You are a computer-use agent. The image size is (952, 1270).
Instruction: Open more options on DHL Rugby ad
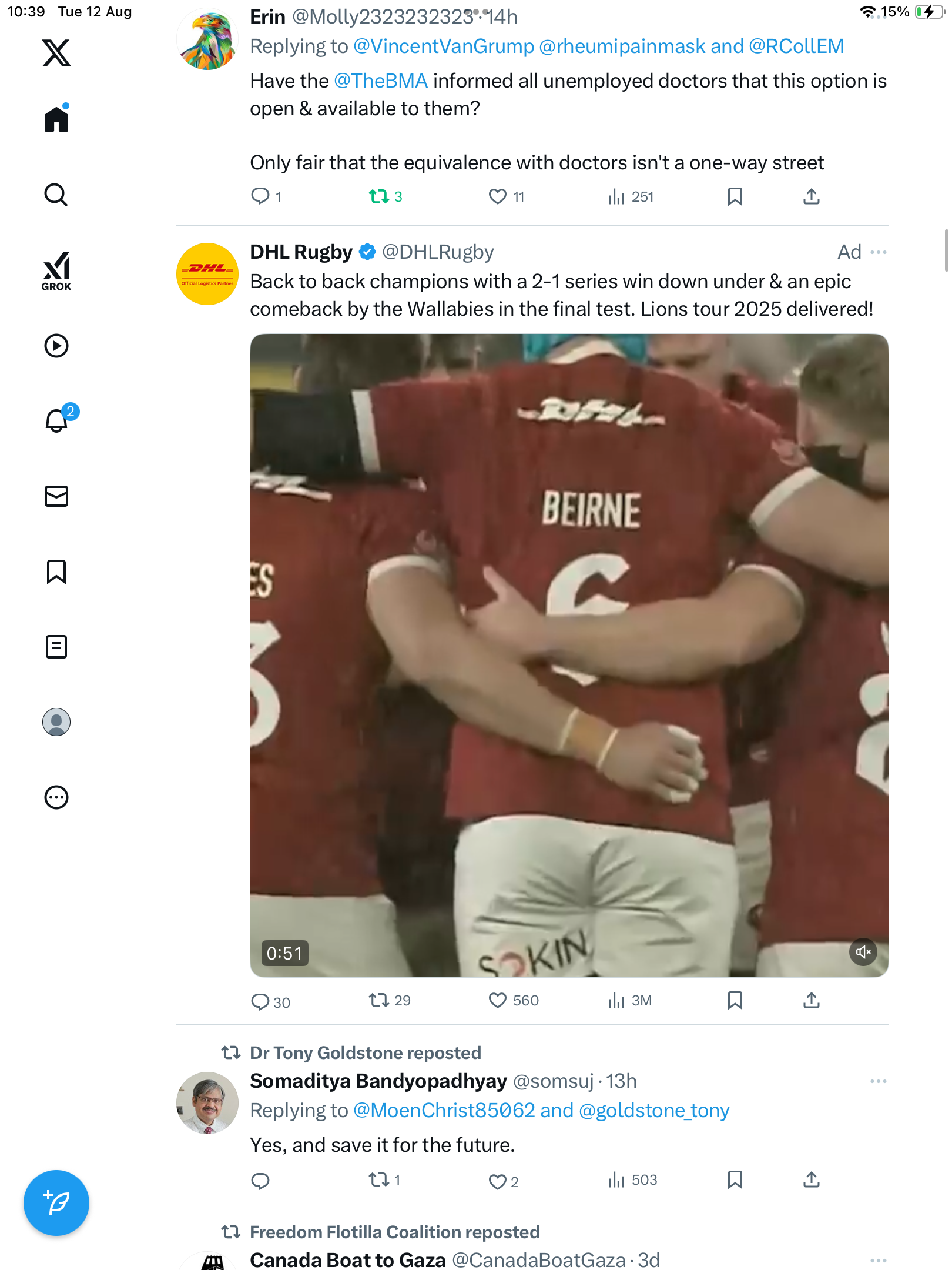[x=879, y=252]
